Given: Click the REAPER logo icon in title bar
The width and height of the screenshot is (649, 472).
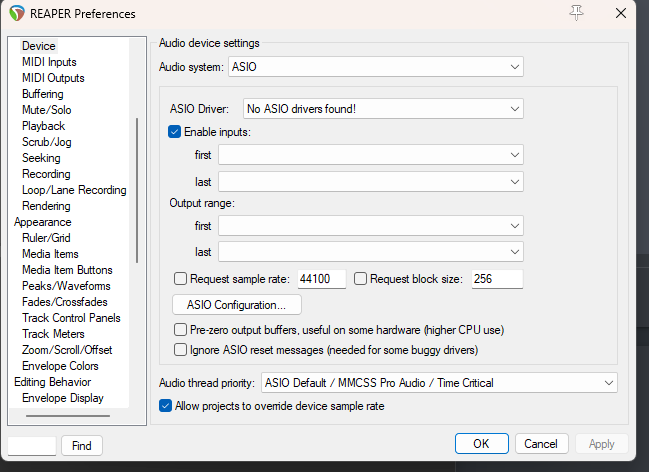Looking at the screenshot, I should click(17, 14).
